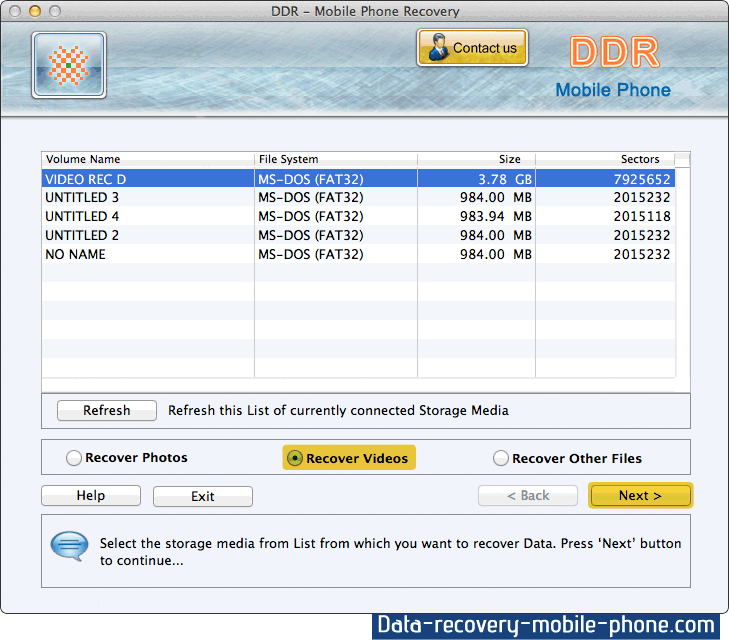
Task: Select the Recover Videos radio option
Action: pyautogui.click(x=295, y=458)
